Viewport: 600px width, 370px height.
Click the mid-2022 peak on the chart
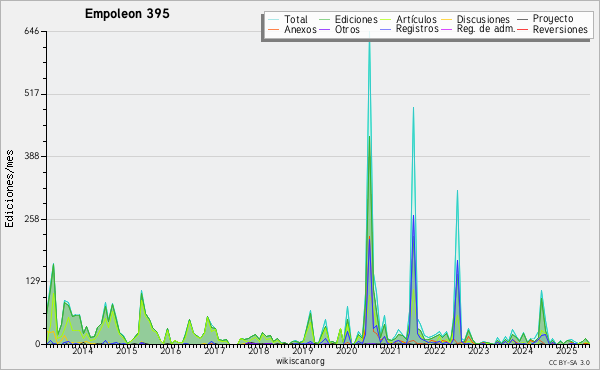pyautogui.click(x=457, y=191)
